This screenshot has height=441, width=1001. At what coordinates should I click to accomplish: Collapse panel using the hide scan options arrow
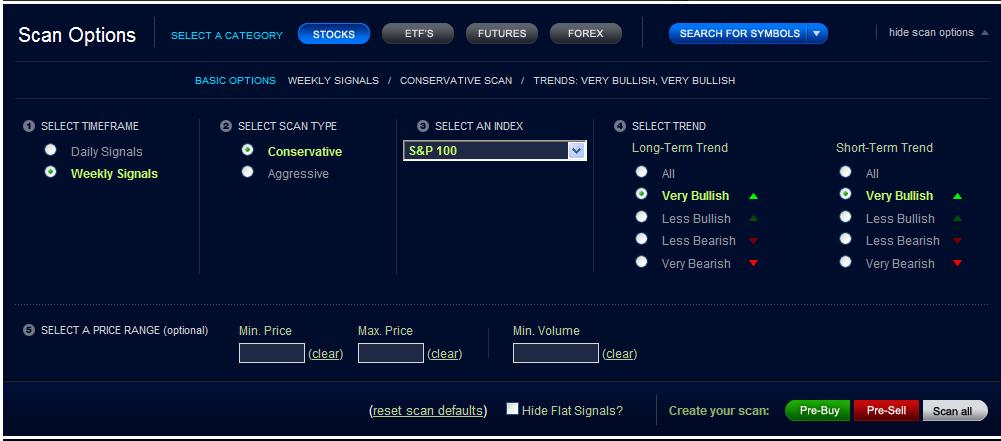984,33
